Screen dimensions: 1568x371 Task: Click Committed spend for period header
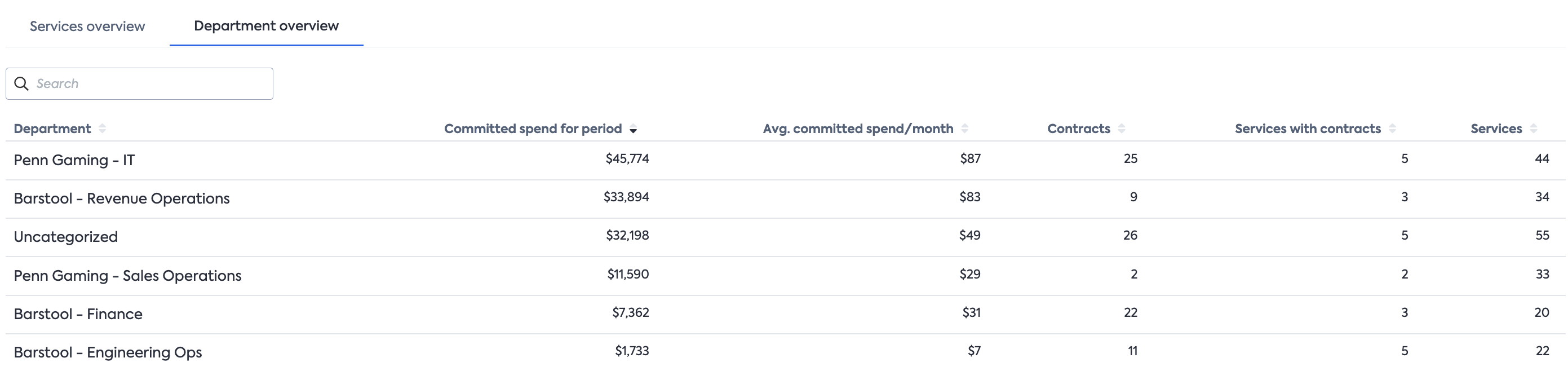pos(533,129)
